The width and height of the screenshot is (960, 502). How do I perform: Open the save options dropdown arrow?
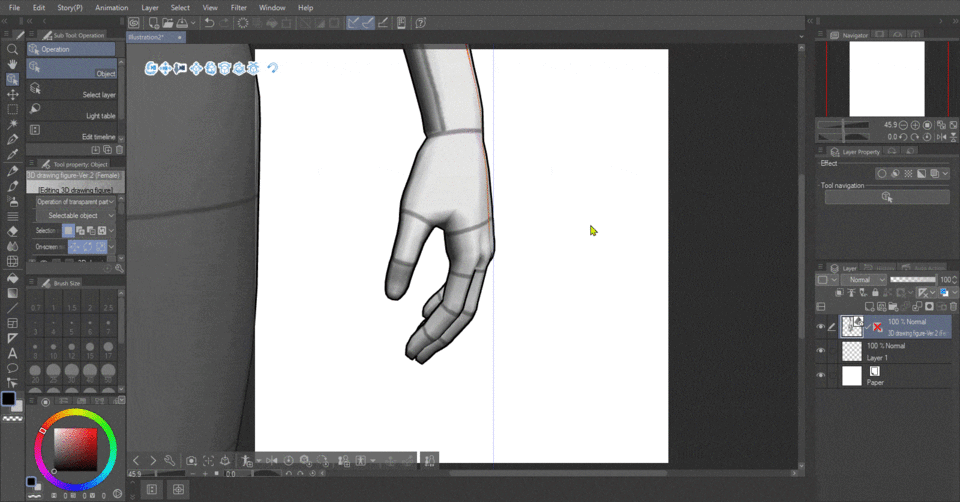click(x=193, y=23)
